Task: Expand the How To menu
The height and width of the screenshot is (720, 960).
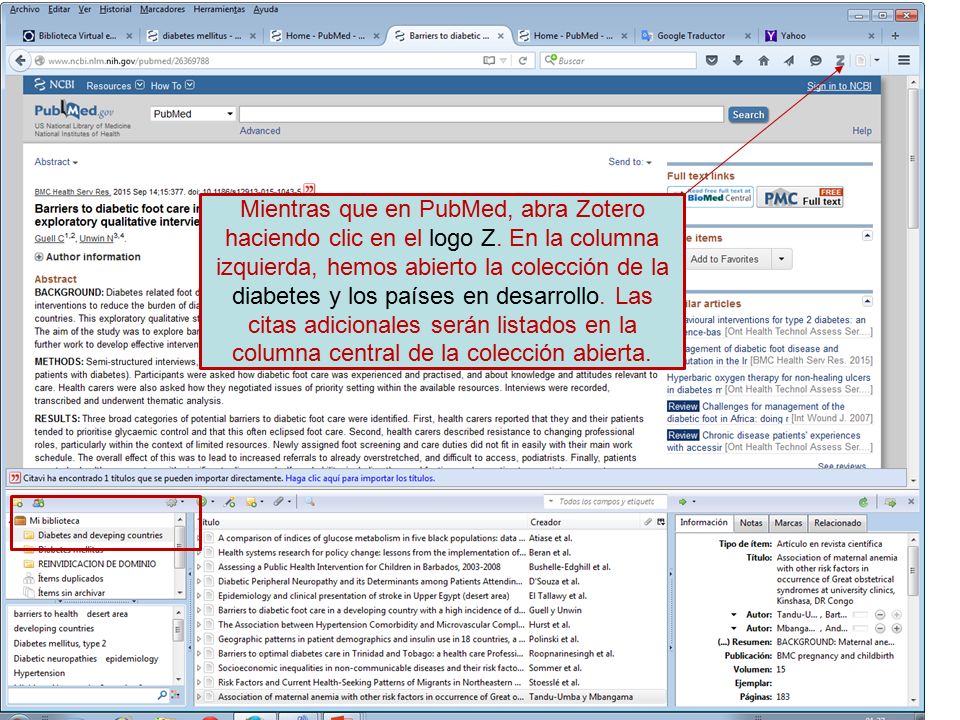Action: pyautogui.click(x=173, y=86)
